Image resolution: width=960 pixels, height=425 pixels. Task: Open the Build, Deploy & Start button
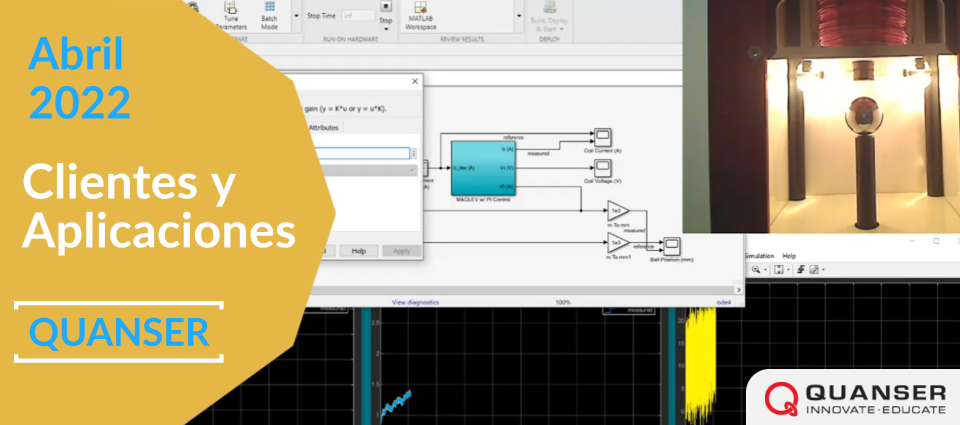tap(550, 17)
